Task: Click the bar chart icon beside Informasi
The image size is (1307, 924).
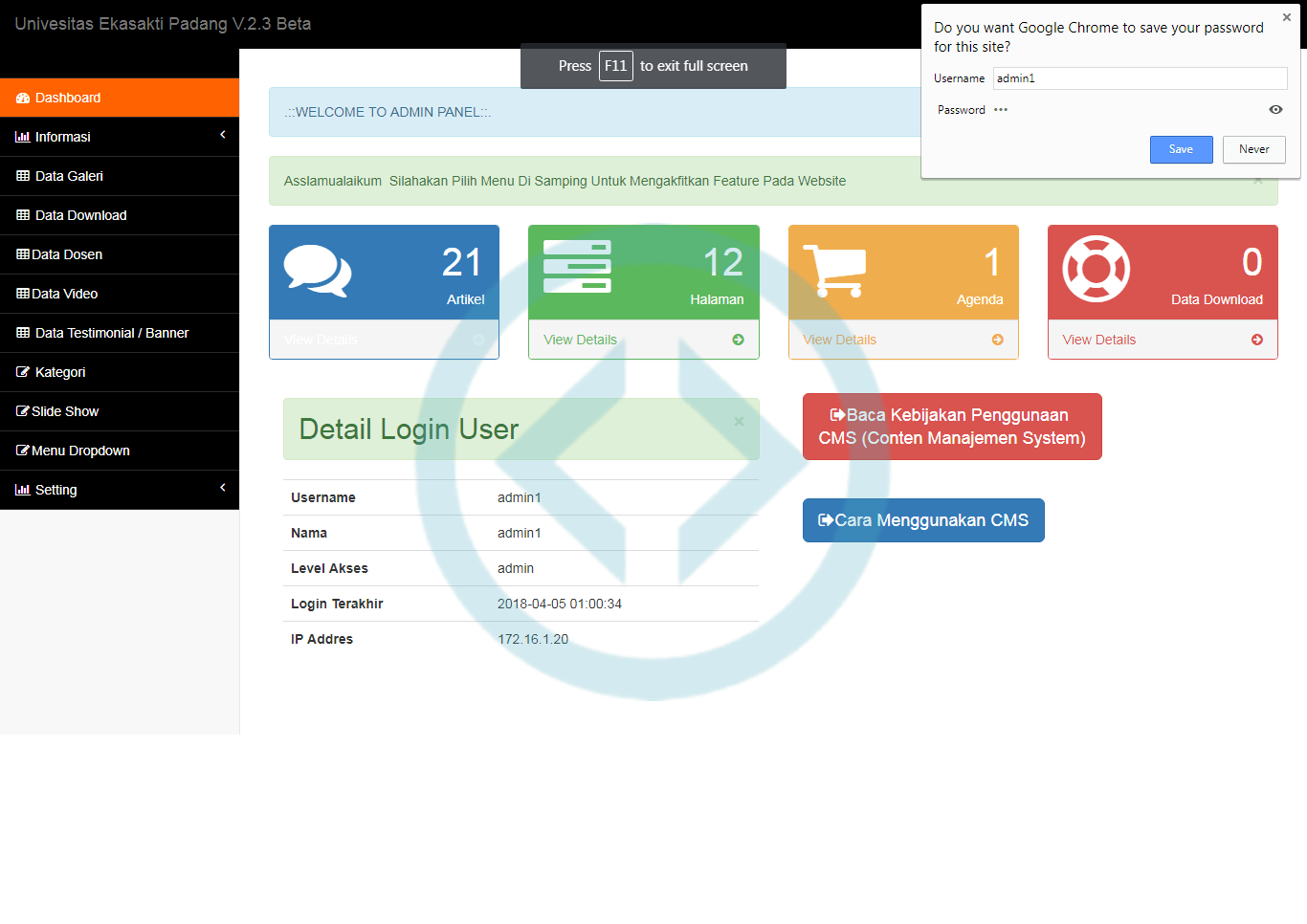Action: click(21, 137)
